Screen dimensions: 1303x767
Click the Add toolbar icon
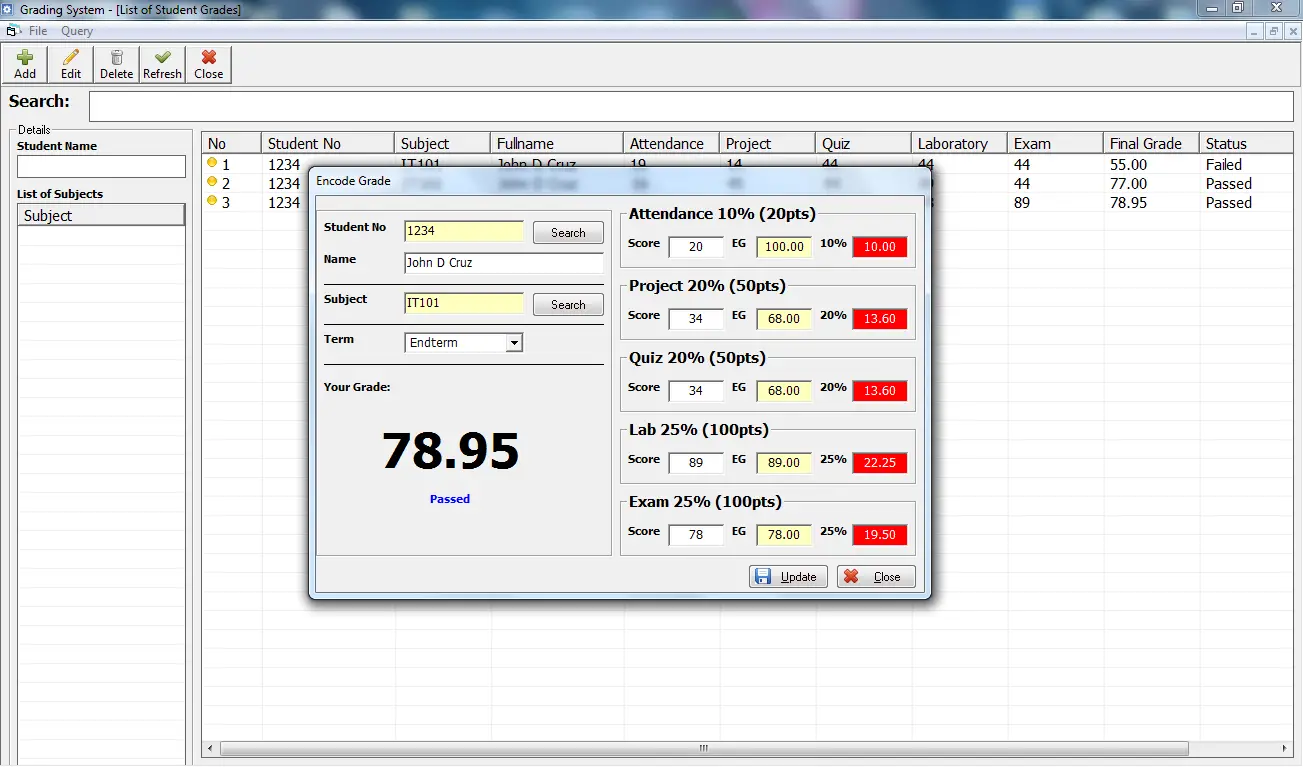point(25,58)
